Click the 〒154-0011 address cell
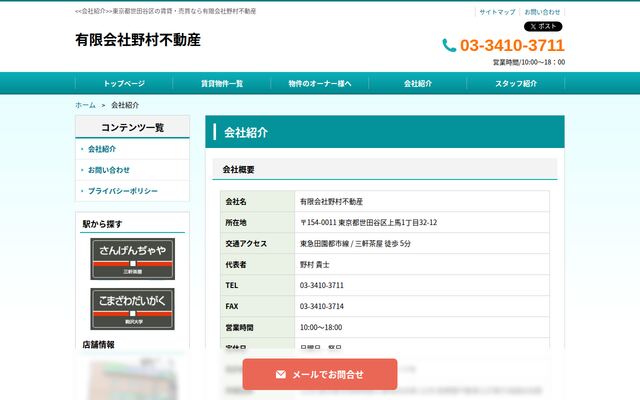The image size is (640, 400). pyautogui.click(x=422, y=222)
